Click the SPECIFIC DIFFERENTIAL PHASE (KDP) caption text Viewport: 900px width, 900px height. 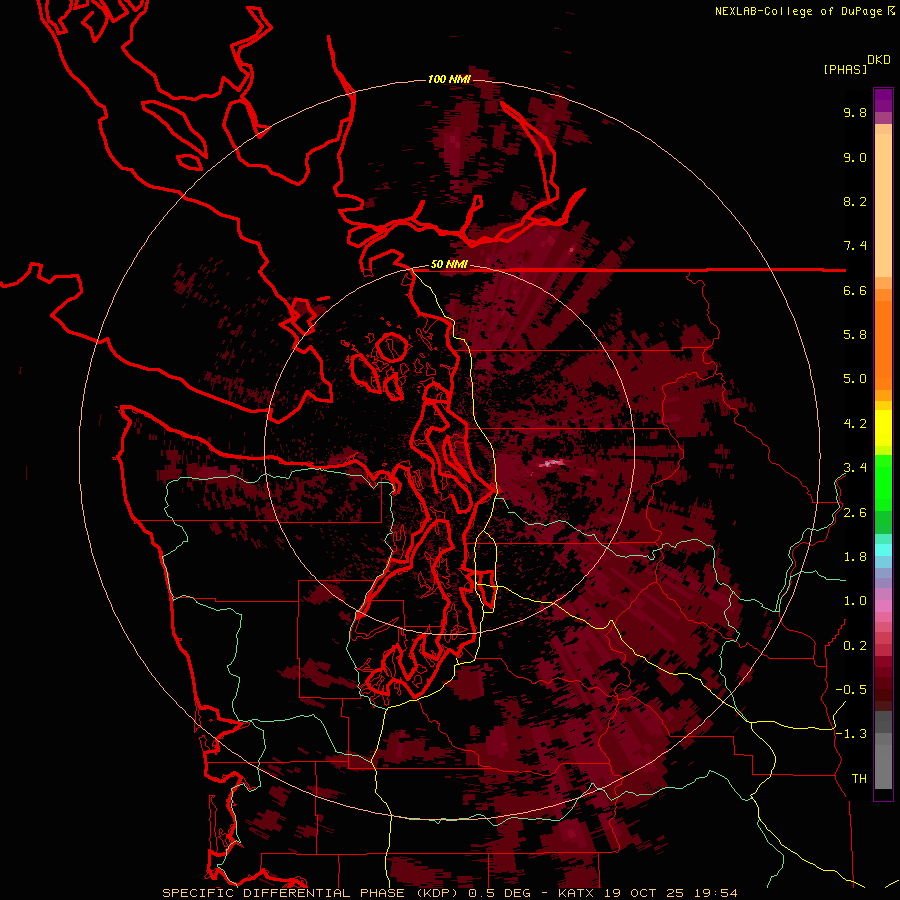tap(312, 893)
